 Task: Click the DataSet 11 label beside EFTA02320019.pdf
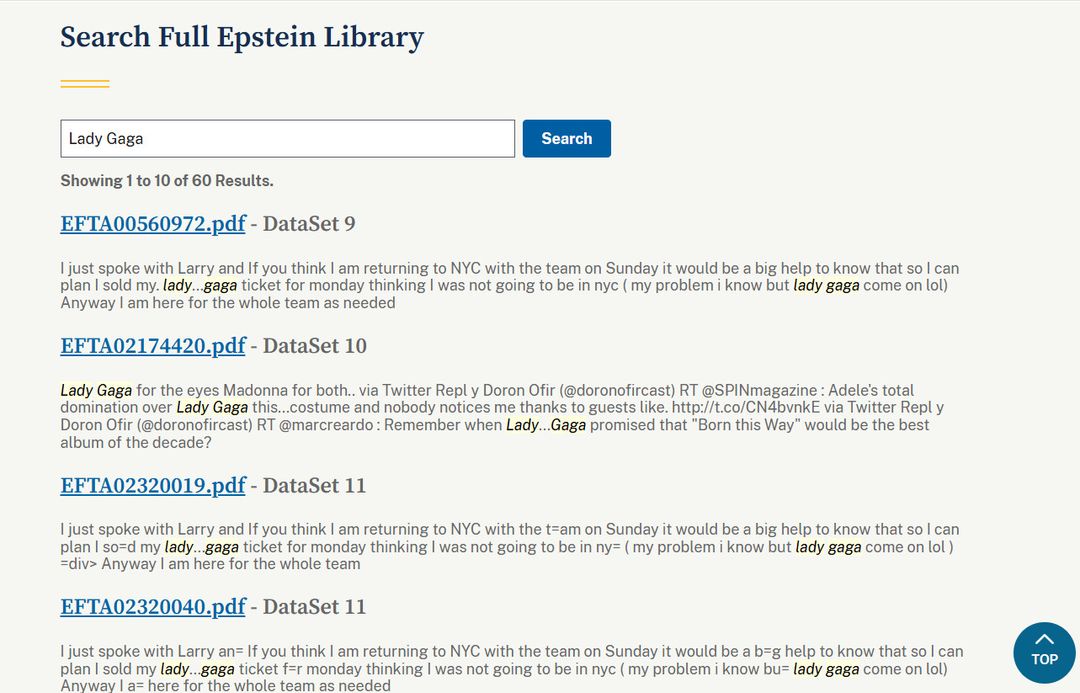click(314, 486)
